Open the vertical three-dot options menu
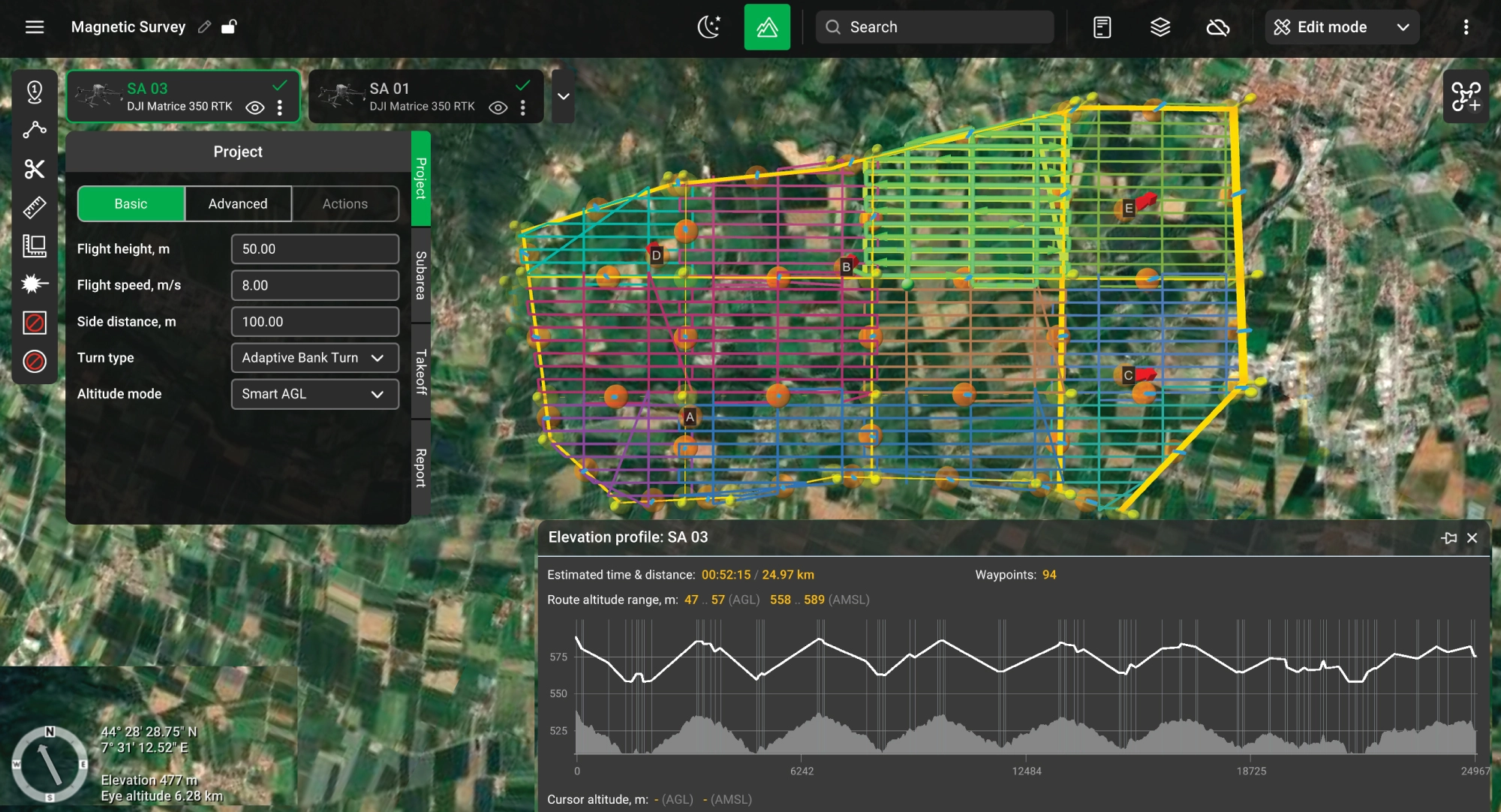 (x=1466, y=27)
